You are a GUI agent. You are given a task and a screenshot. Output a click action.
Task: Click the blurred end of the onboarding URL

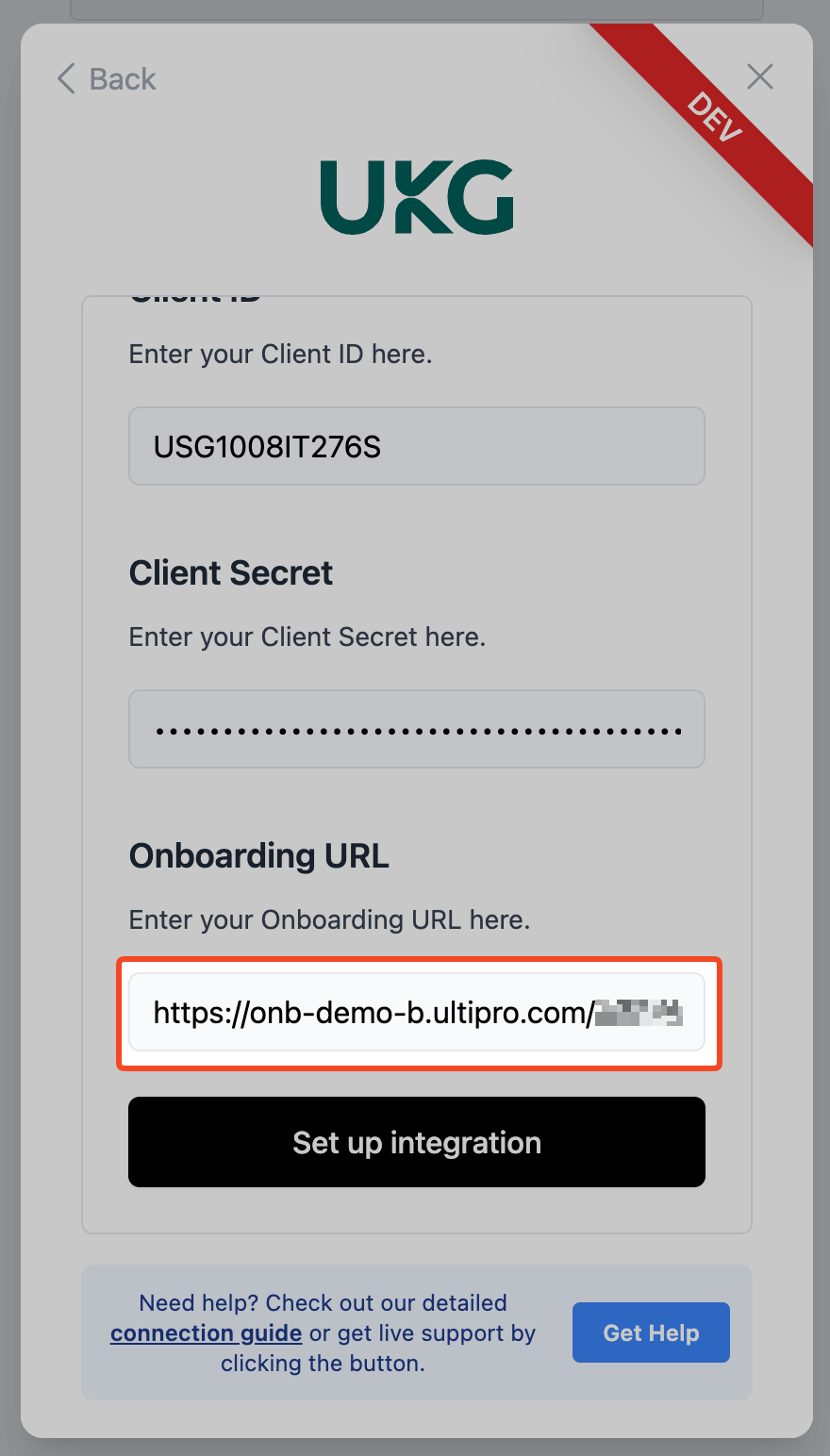pos(639,1014)
